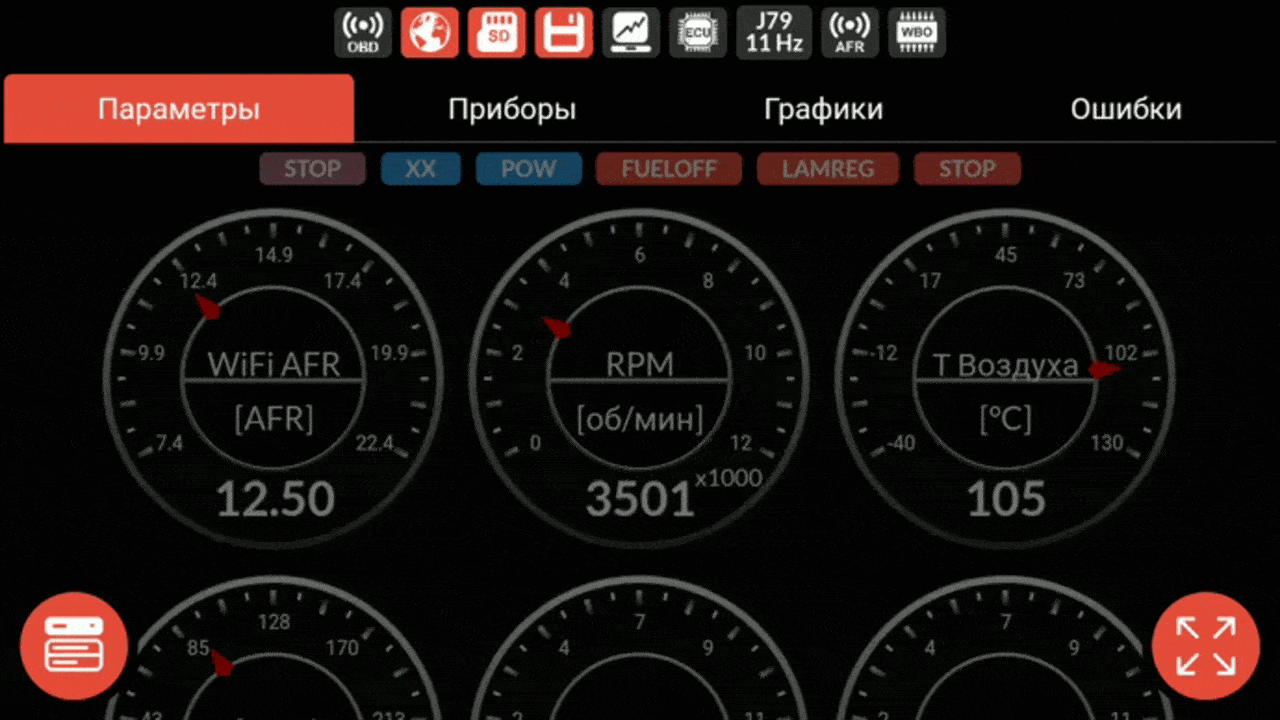Go to the Ошибки tab
1280x720 pixels.
[x=1126, y=109]
